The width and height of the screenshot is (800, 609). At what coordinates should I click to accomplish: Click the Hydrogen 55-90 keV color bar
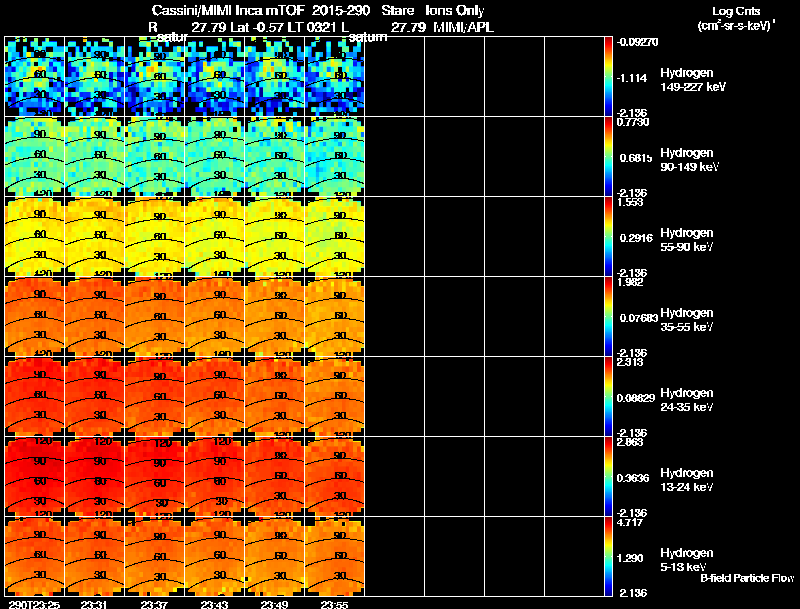click(608, 237)
